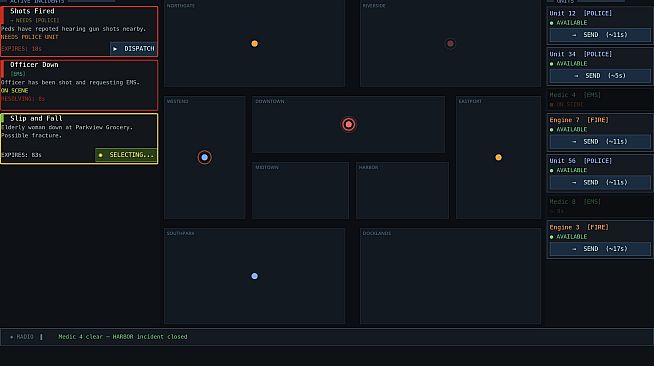Click the EASTPORT zone label

[x=470, y=101]
